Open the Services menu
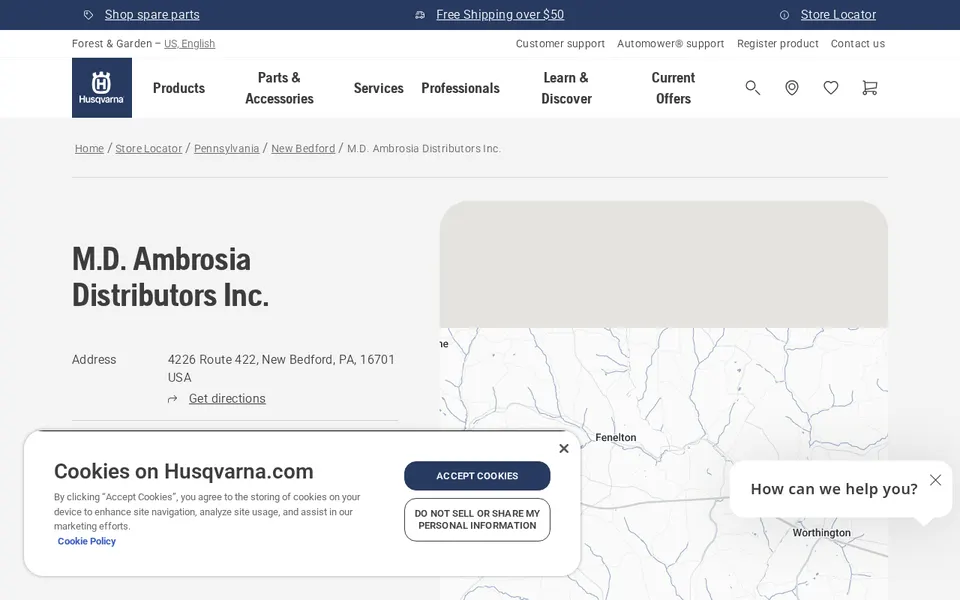 coord(378,88)
